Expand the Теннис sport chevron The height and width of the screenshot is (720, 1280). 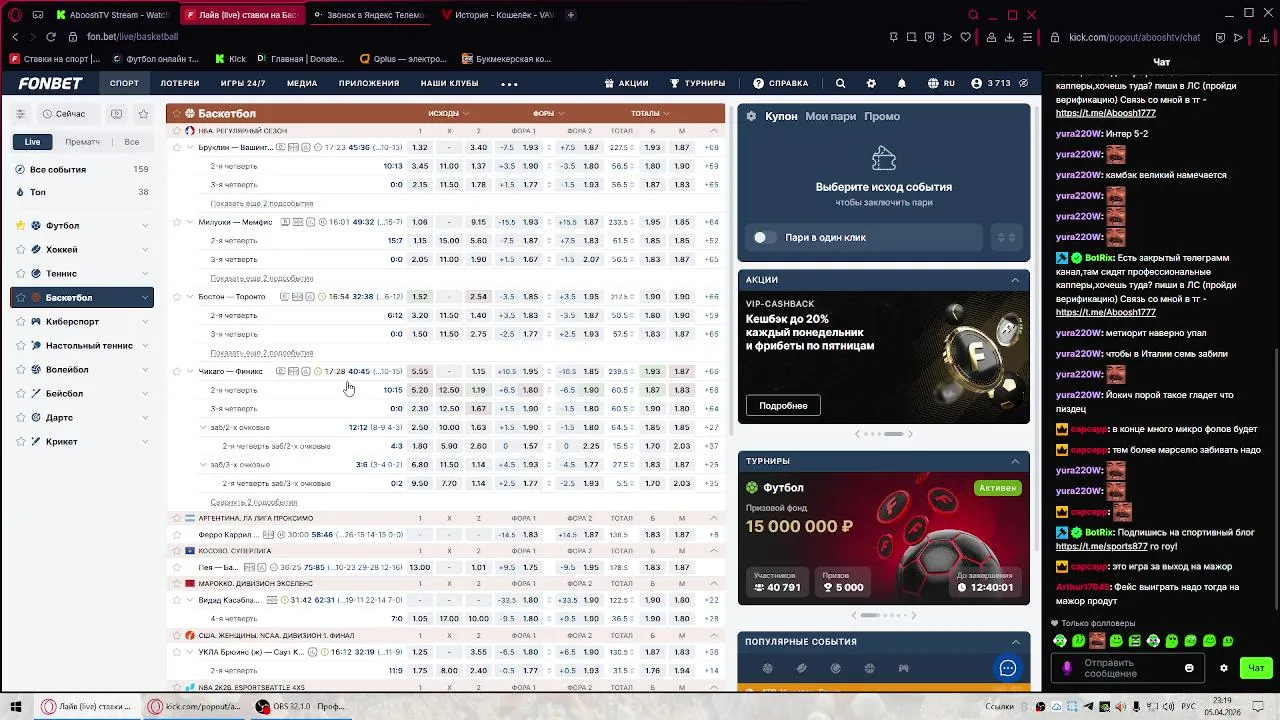pyautogui.click(x=145, y=274)
